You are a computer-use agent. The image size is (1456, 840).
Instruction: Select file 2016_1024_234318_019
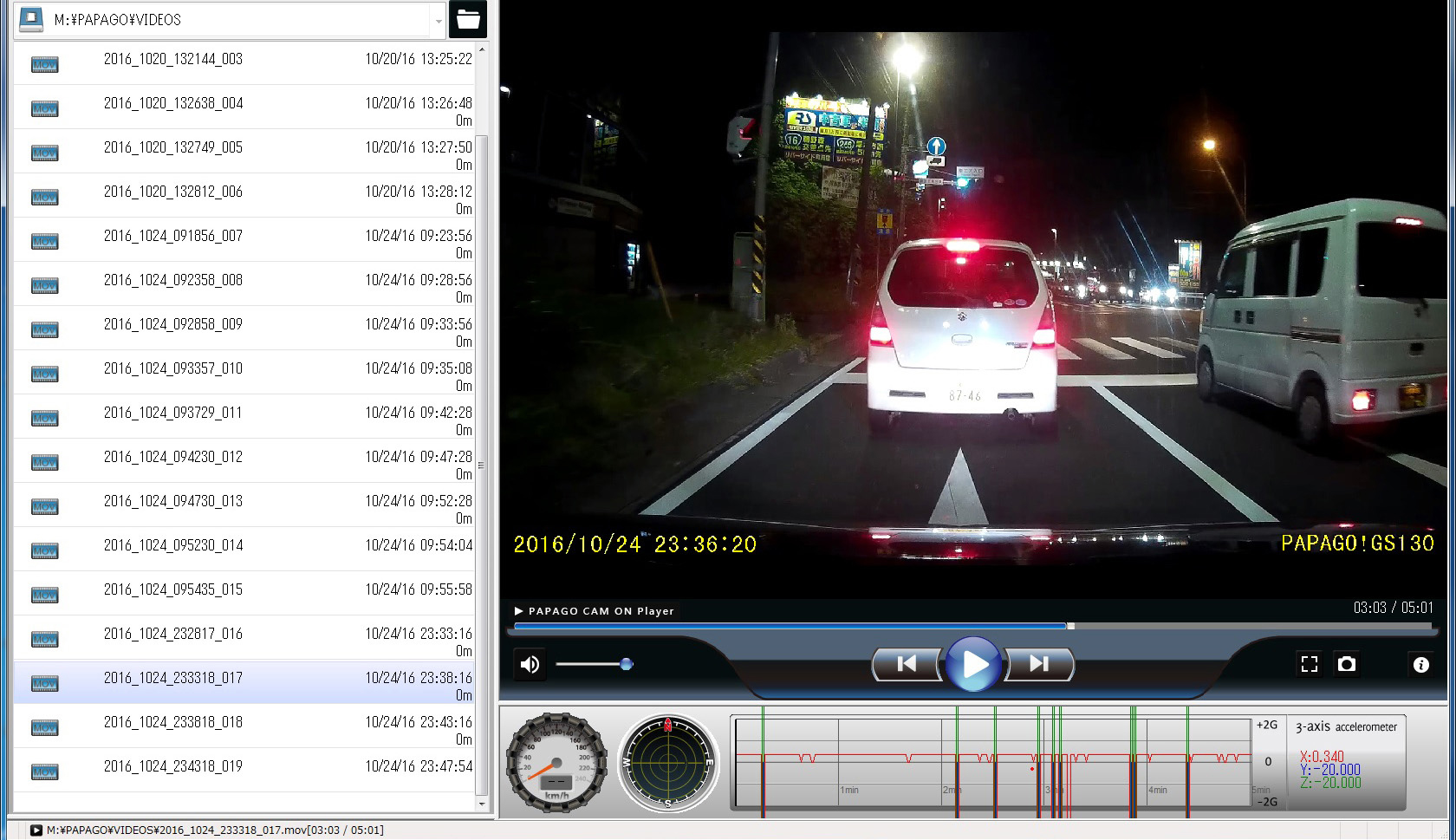click(173, 766)
